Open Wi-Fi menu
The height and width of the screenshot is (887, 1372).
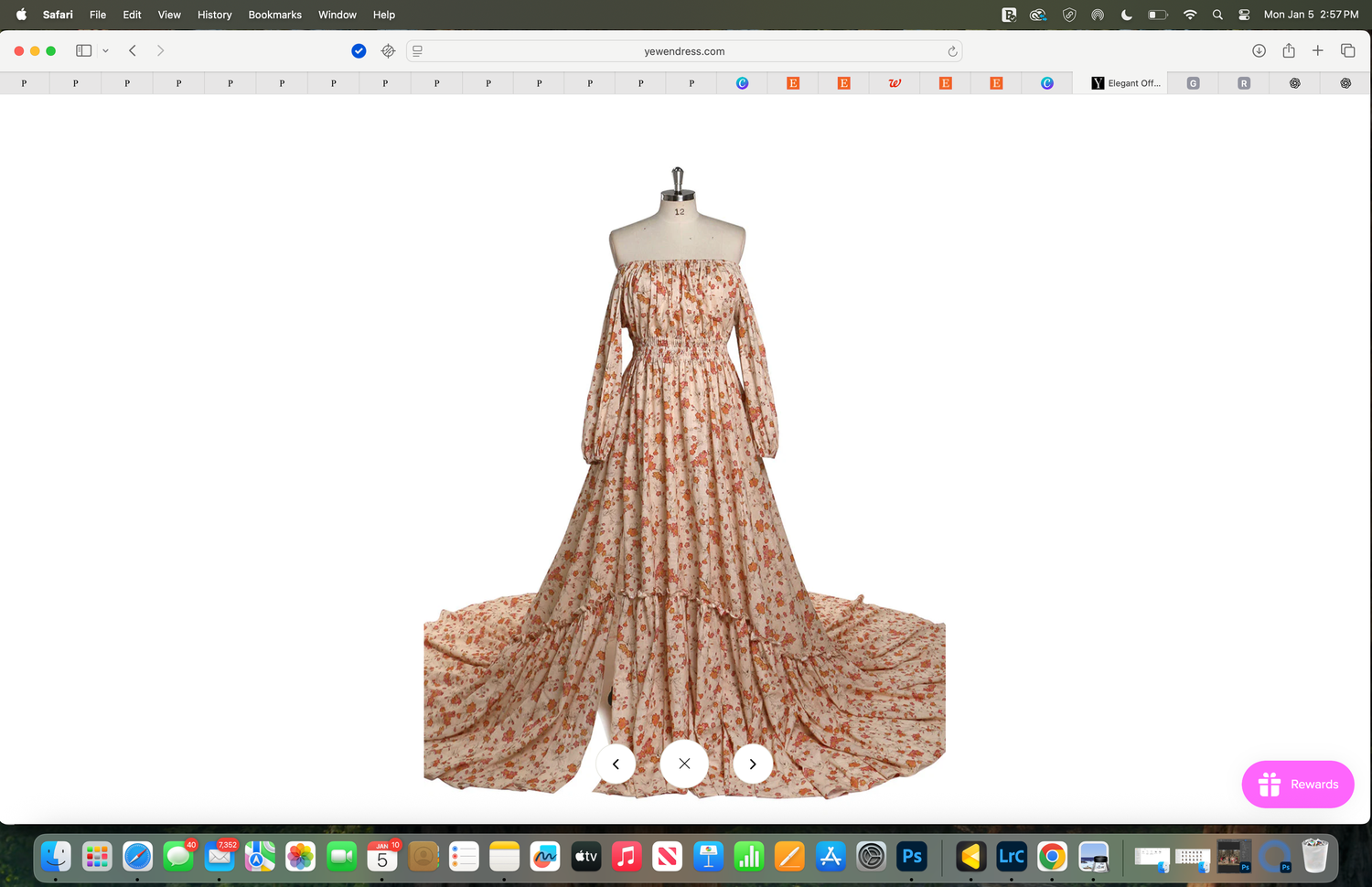[1190, 15]
